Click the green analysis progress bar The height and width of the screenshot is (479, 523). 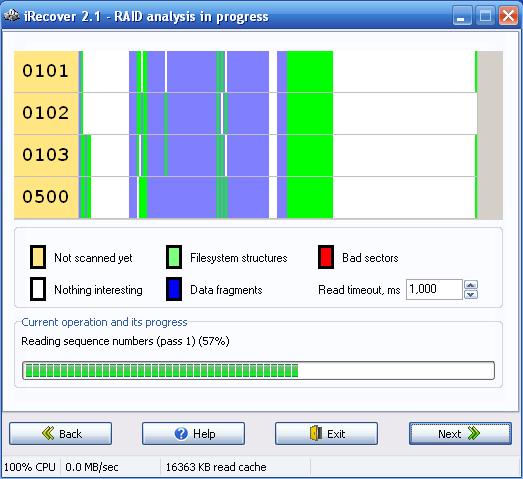[x=258, y=370]
